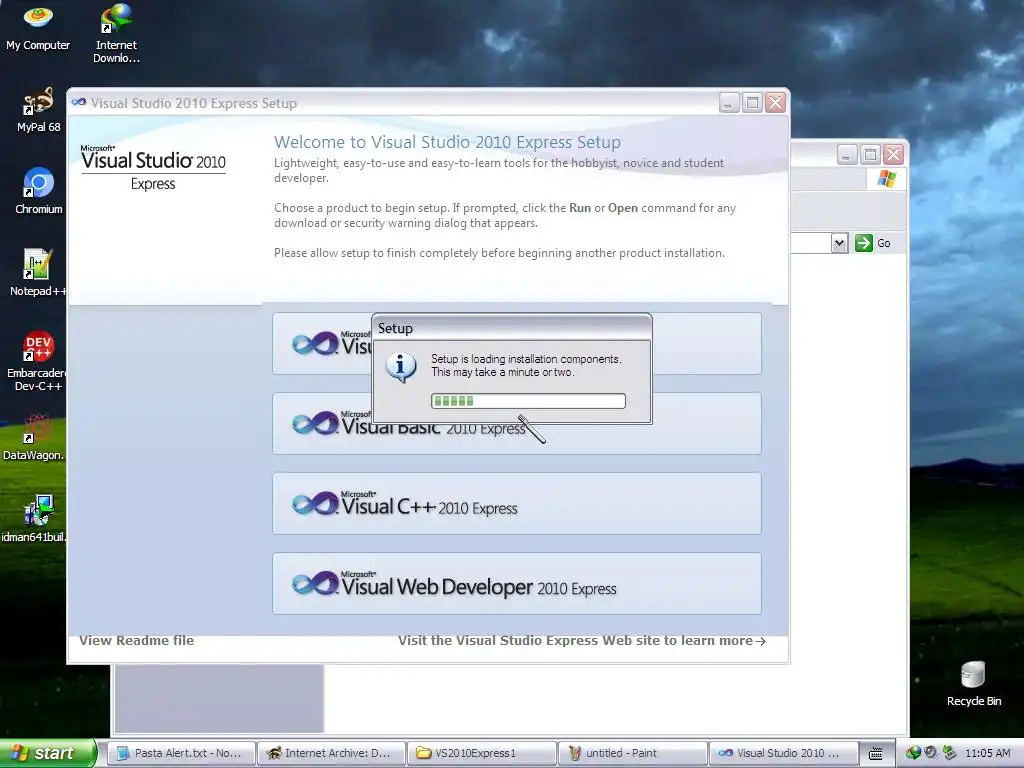Open Notepad++ desktop shortcut

click(38, 273)
